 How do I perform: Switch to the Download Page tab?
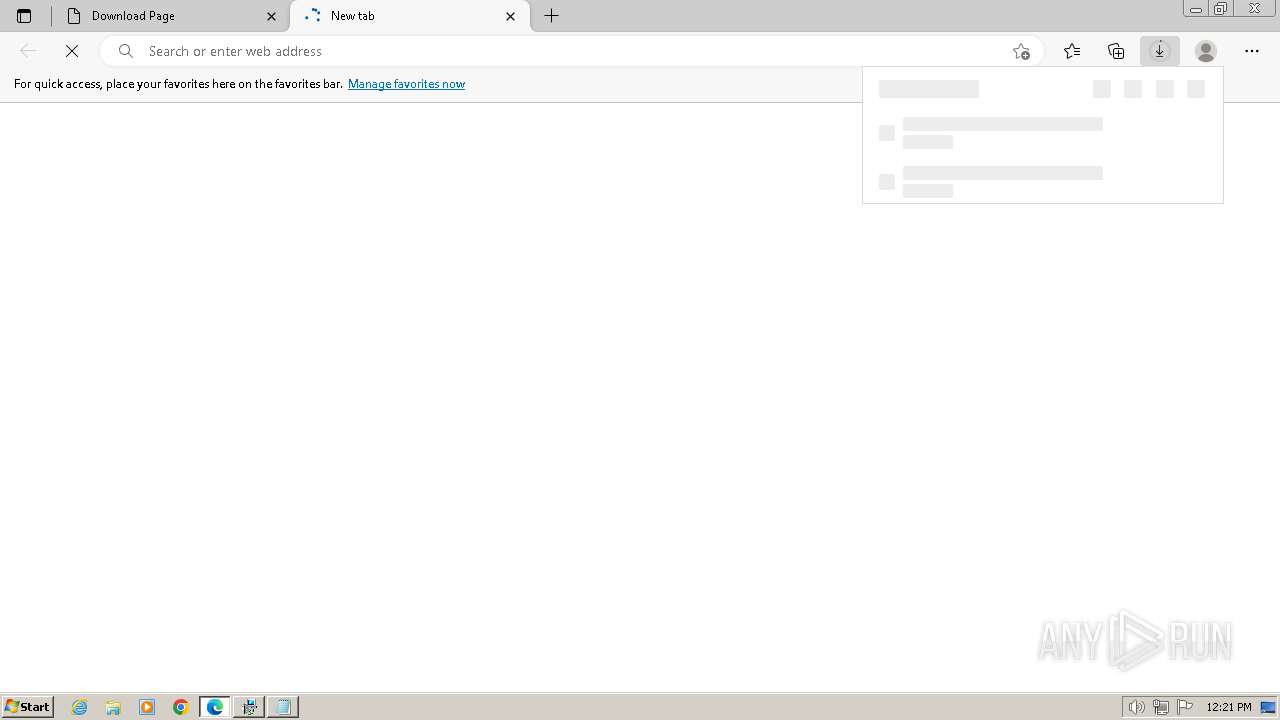[172, 16]
